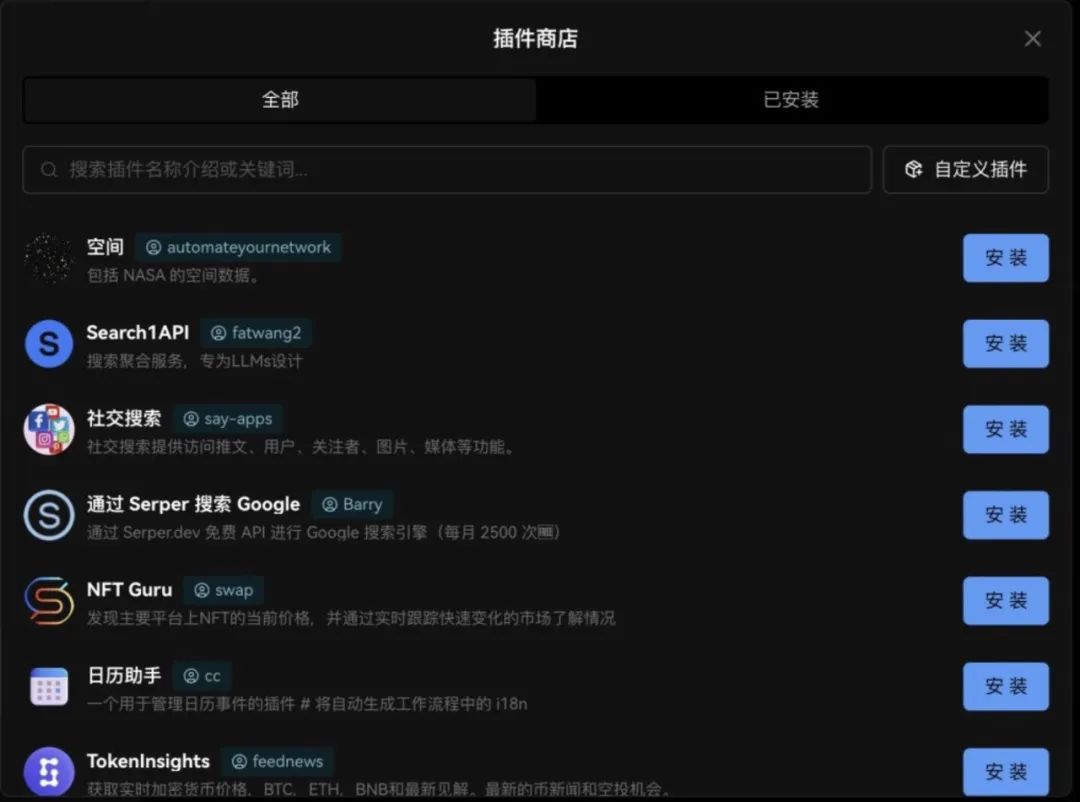The image size is (1080, 802).
Task: Click the automateyournetwork author tag
Action: [238, 247]
